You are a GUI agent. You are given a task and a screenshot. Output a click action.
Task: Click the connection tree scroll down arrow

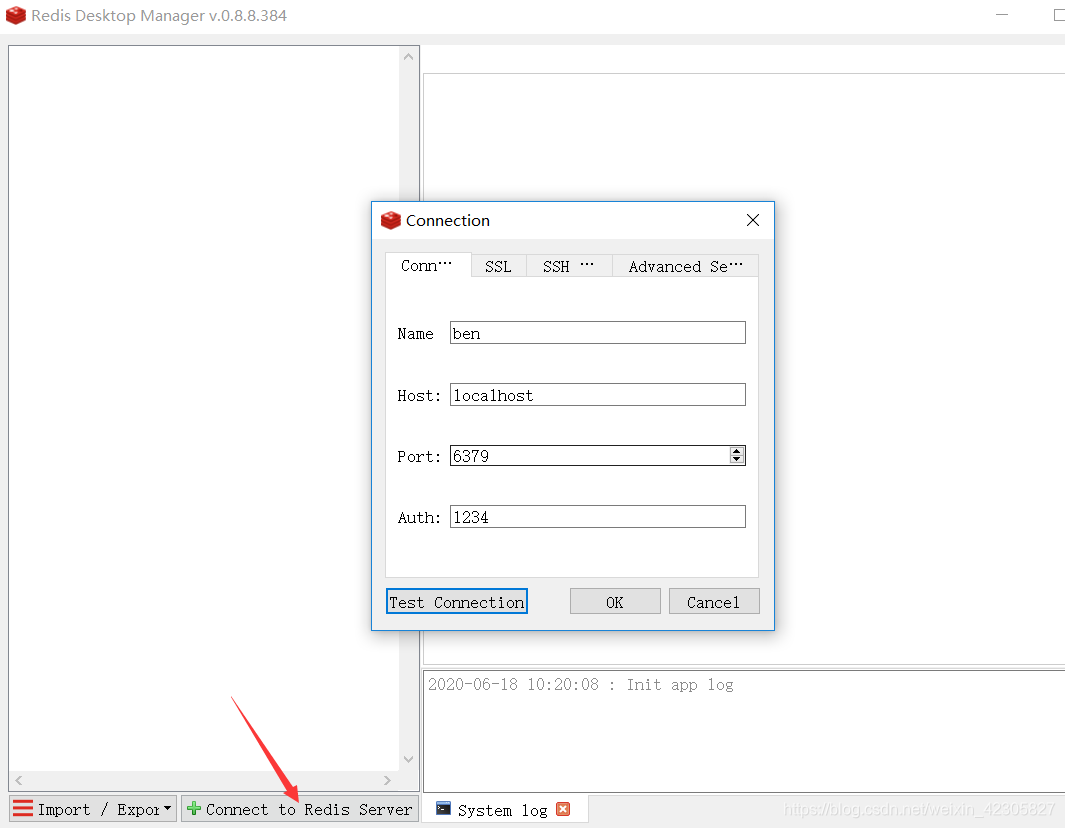point(408,759)
